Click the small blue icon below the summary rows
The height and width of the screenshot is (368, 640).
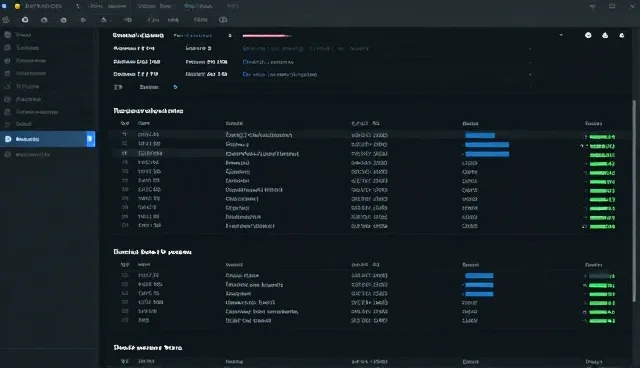pyautogui.click(x=176, y=87)
